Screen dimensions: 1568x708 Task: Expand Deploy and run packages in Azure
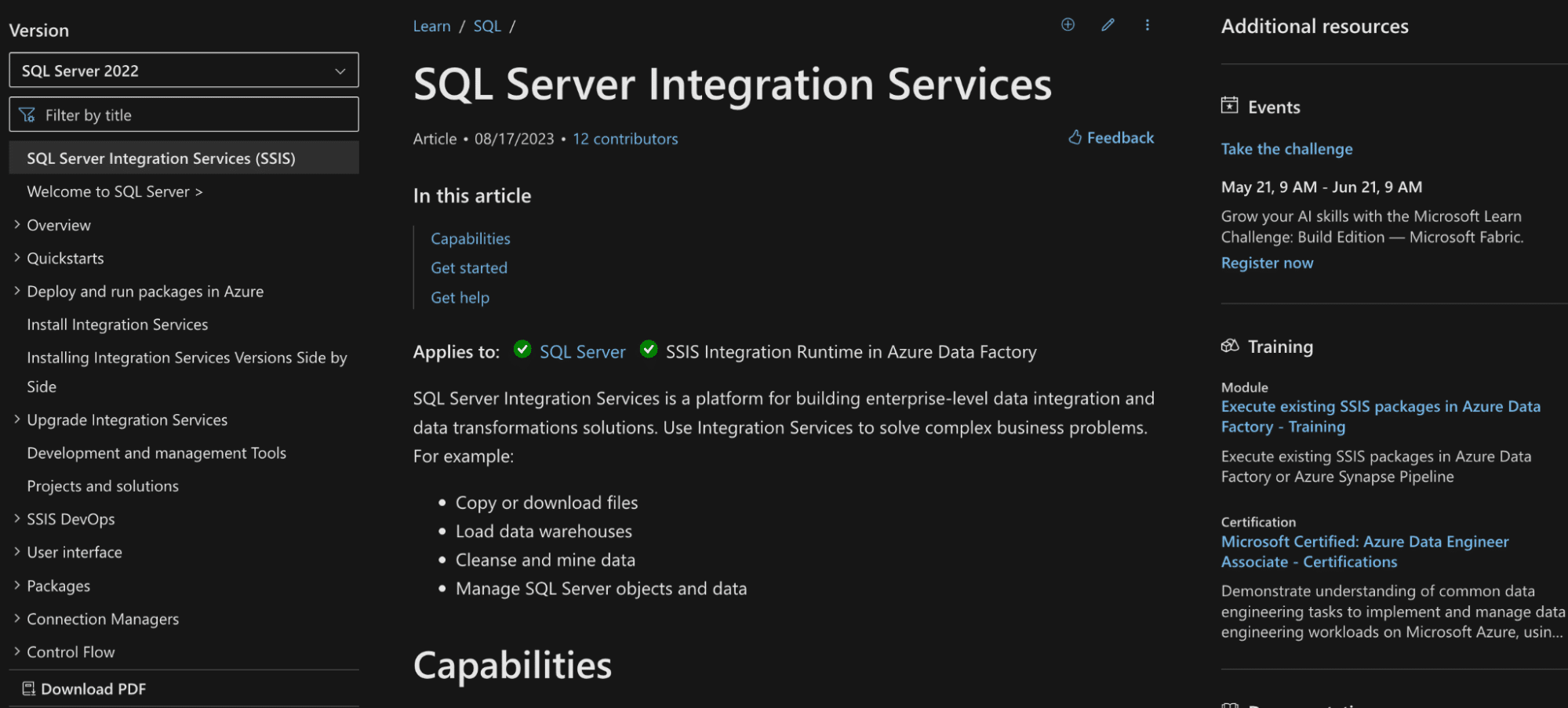point(17,291)
